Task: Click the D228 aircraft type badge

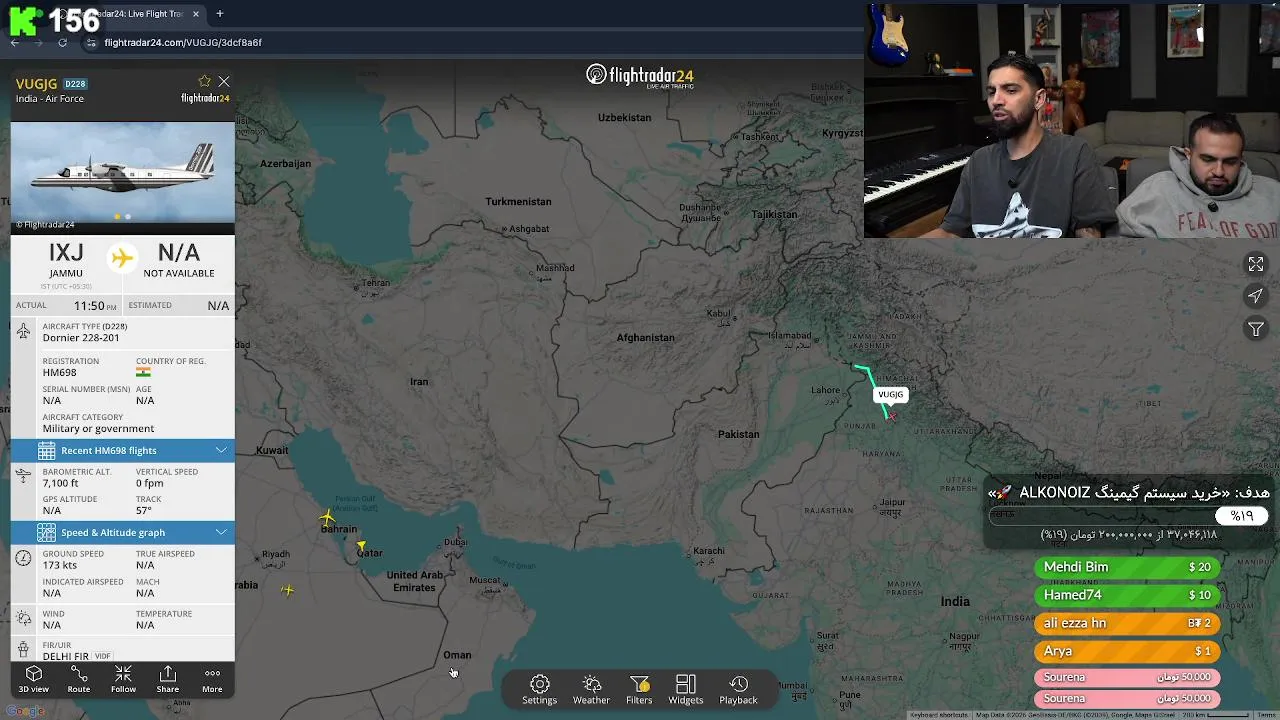Action: pyautogui.click(x=75, y=84)
